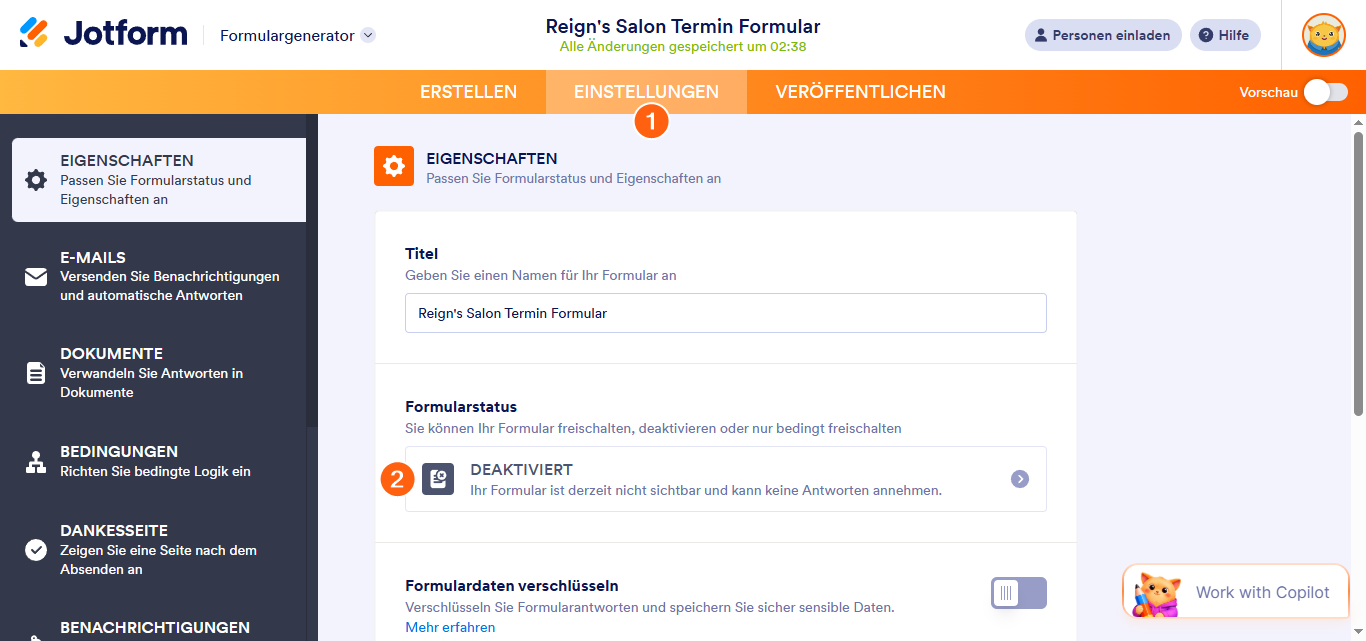Click the Bedingungen logic tree icon
The width and height of the screenshot is (1366, 641).
pyautogui.click(x=36, y=462)
